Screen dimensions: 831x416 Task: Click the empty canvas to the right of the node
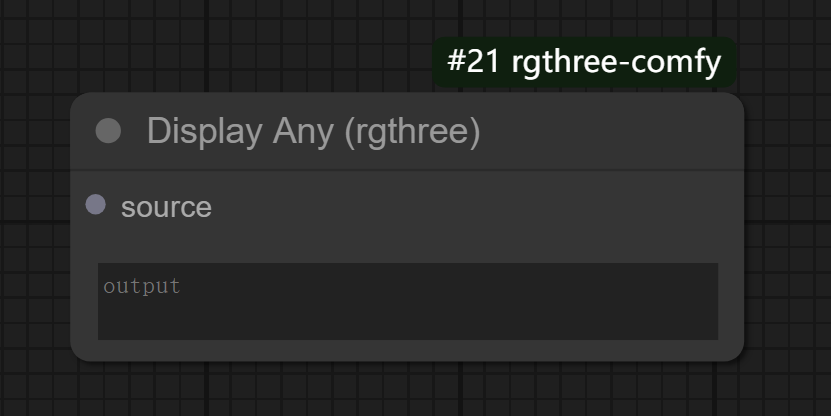(788, 230)
